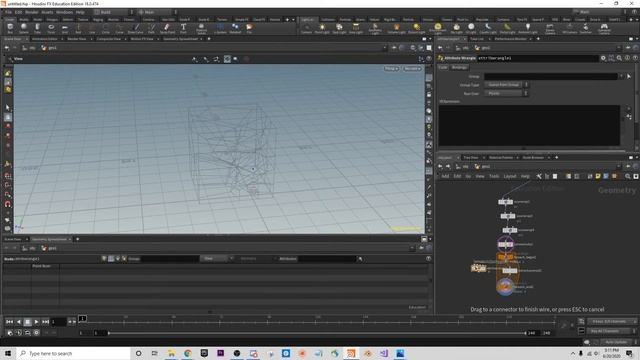Click play on the timeline

coord(36,322)
